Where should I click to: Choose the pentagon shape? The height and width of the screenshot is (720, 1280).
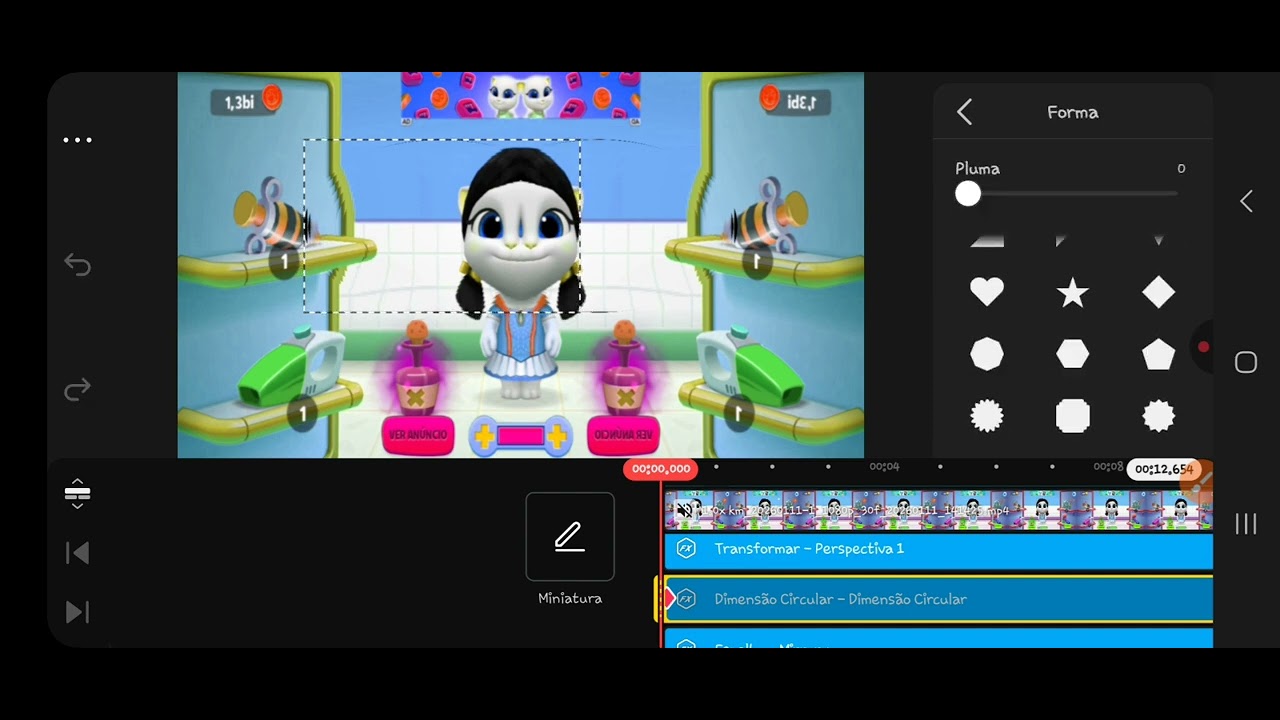(1159, 354)
